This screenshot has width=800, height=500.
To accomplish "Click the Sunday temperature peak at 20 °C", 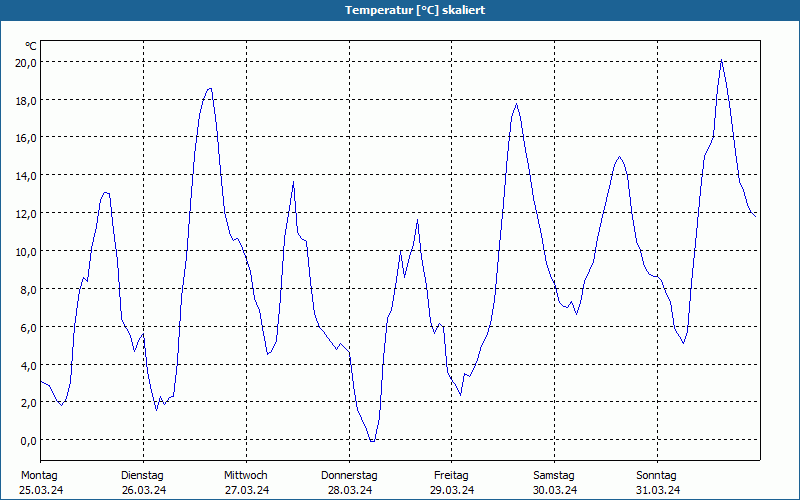I will pyautogui.click(x=721, y=60).
